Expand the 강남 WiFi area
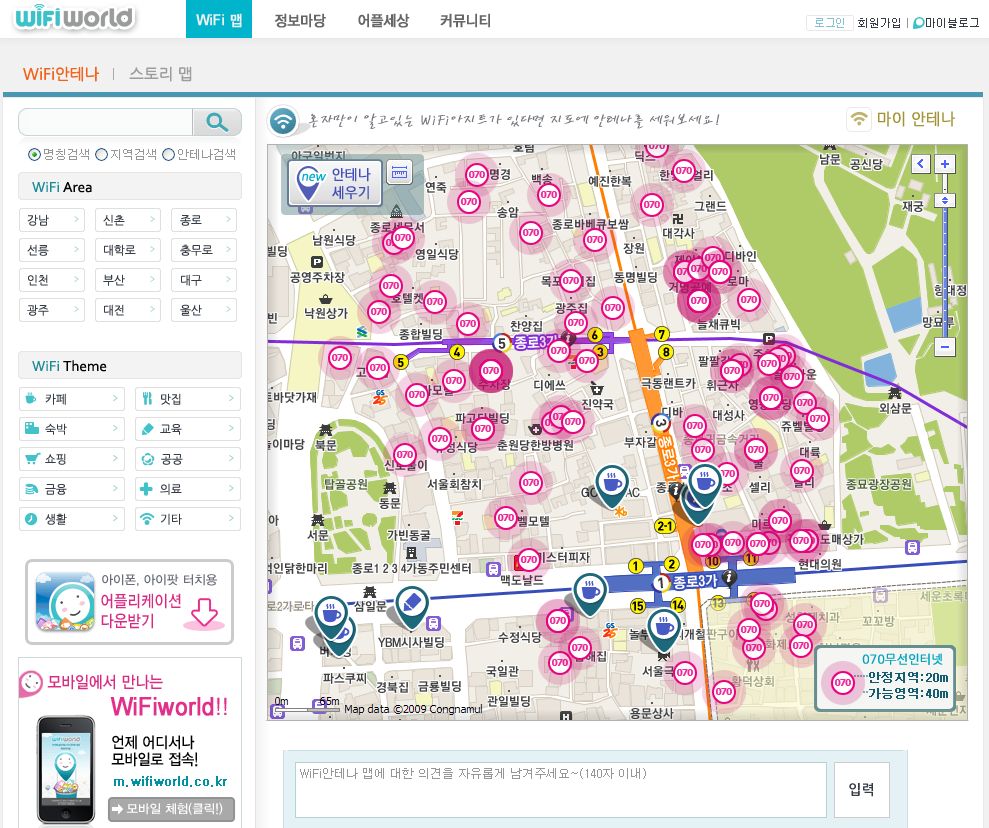This screenshot has height=828, width=989. tap(51, 220)
